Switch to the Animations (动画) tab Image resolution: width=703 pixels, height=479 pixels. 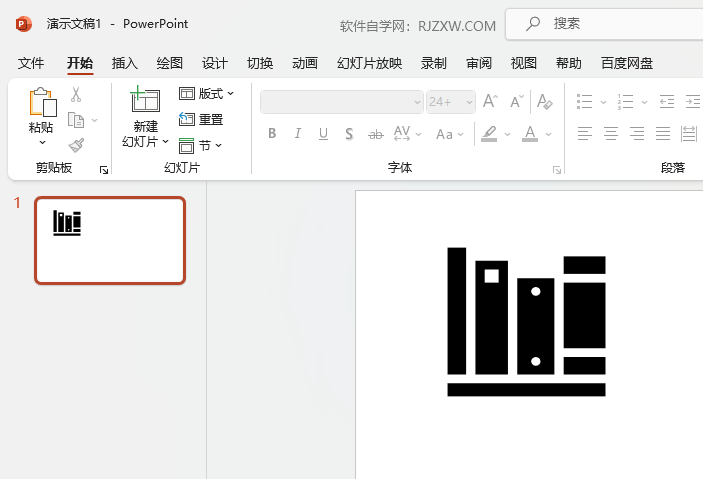click(305, 63)
